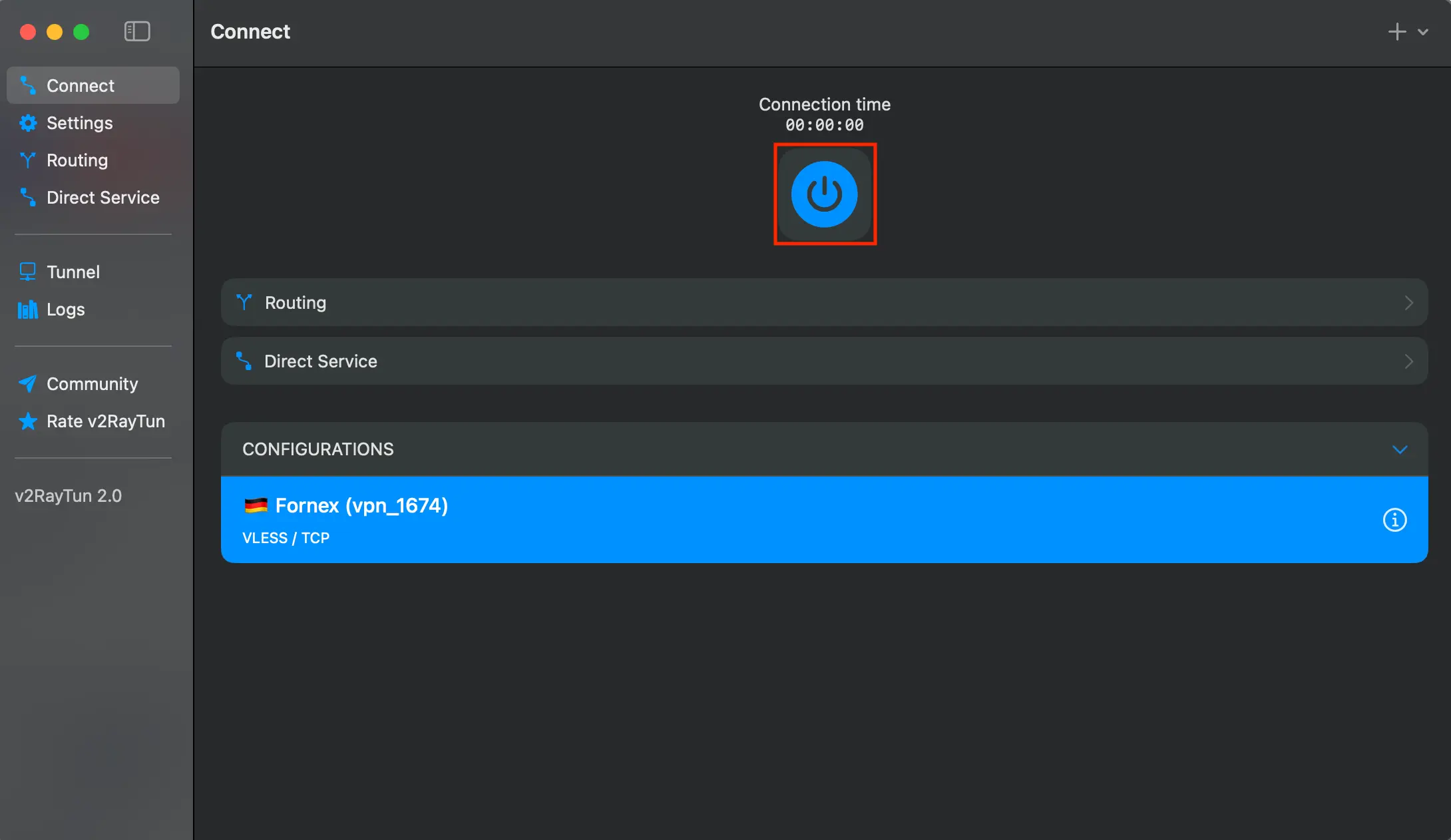The image size is (1451, 840).
Task: Click the Connection time counter
Action: click(824, 125)
